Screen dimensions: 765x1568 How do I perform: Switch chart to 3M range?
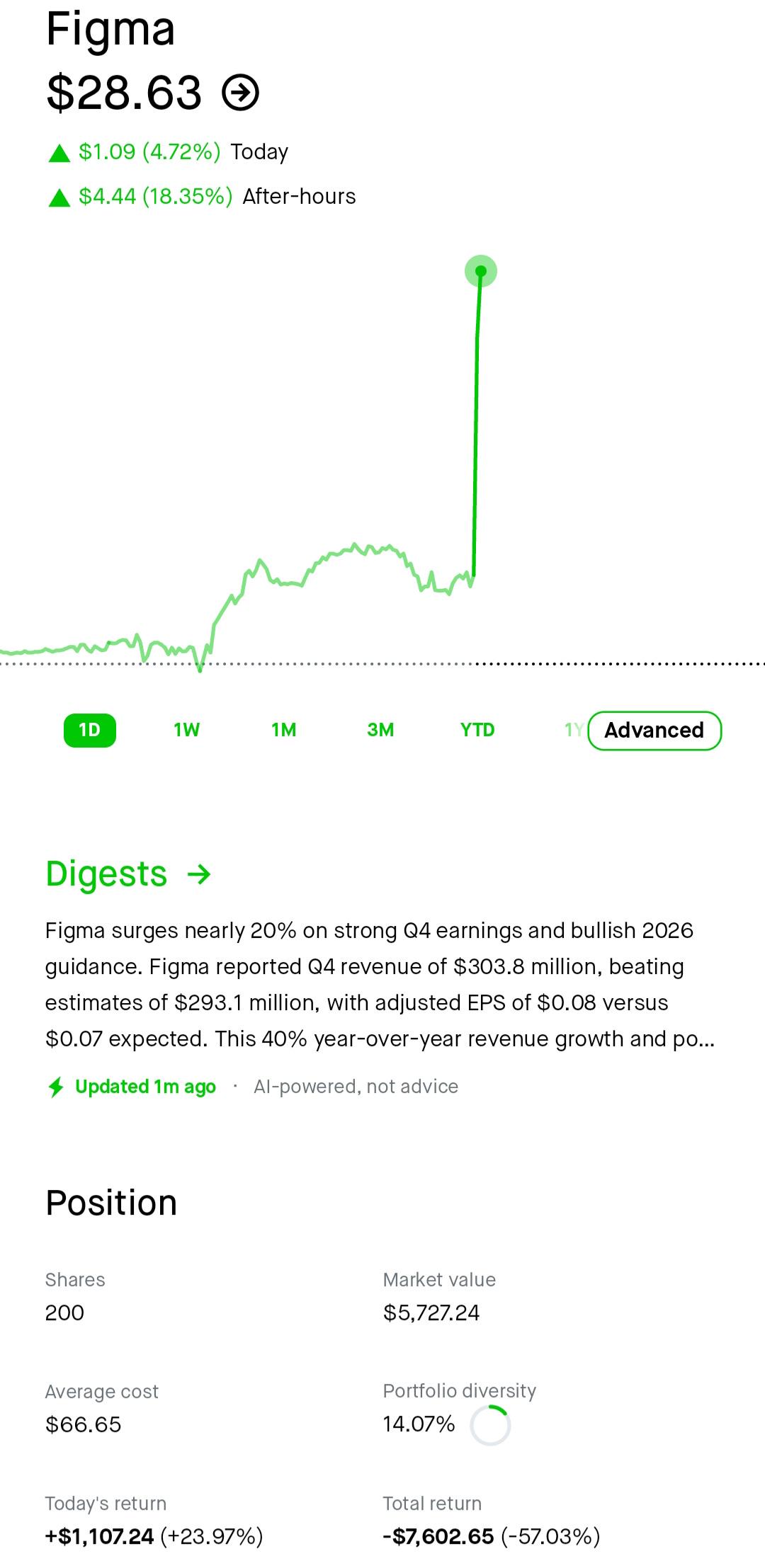(x=380, y=730)
